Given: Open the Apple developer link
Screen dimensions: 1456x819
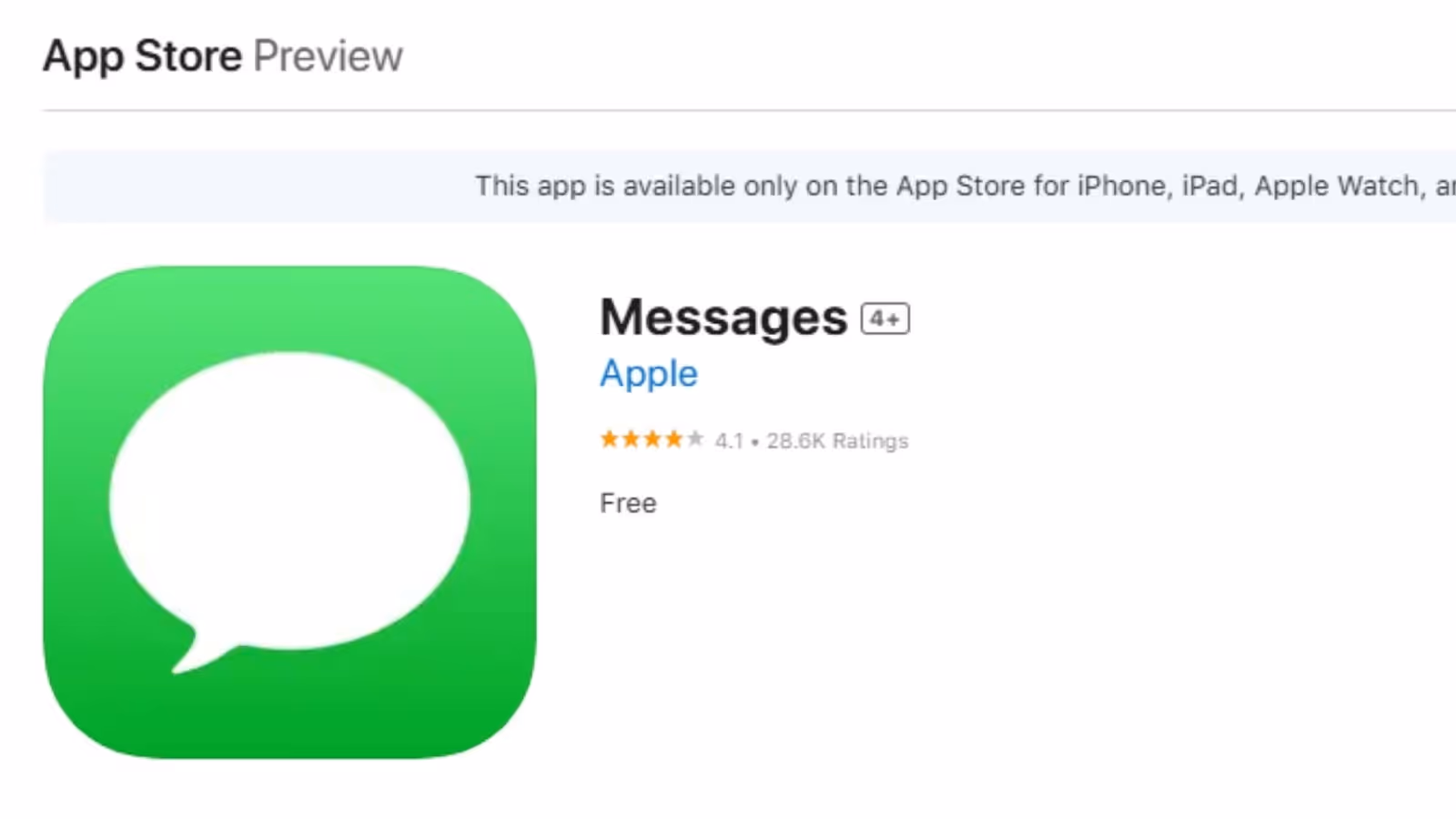Looking at the screenshot, I should [x=649, y=375].
